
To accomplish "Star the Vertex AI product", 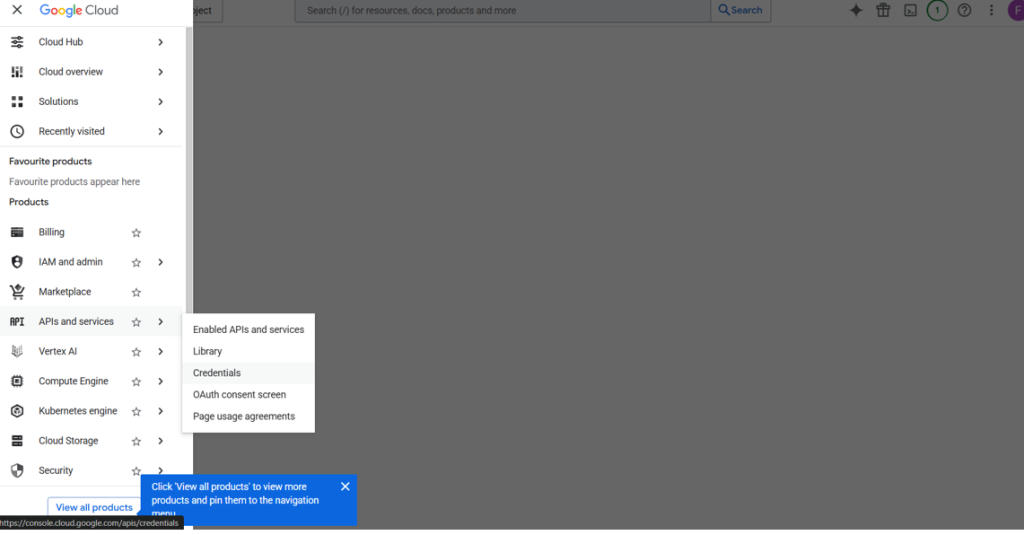I will (137, 352).
